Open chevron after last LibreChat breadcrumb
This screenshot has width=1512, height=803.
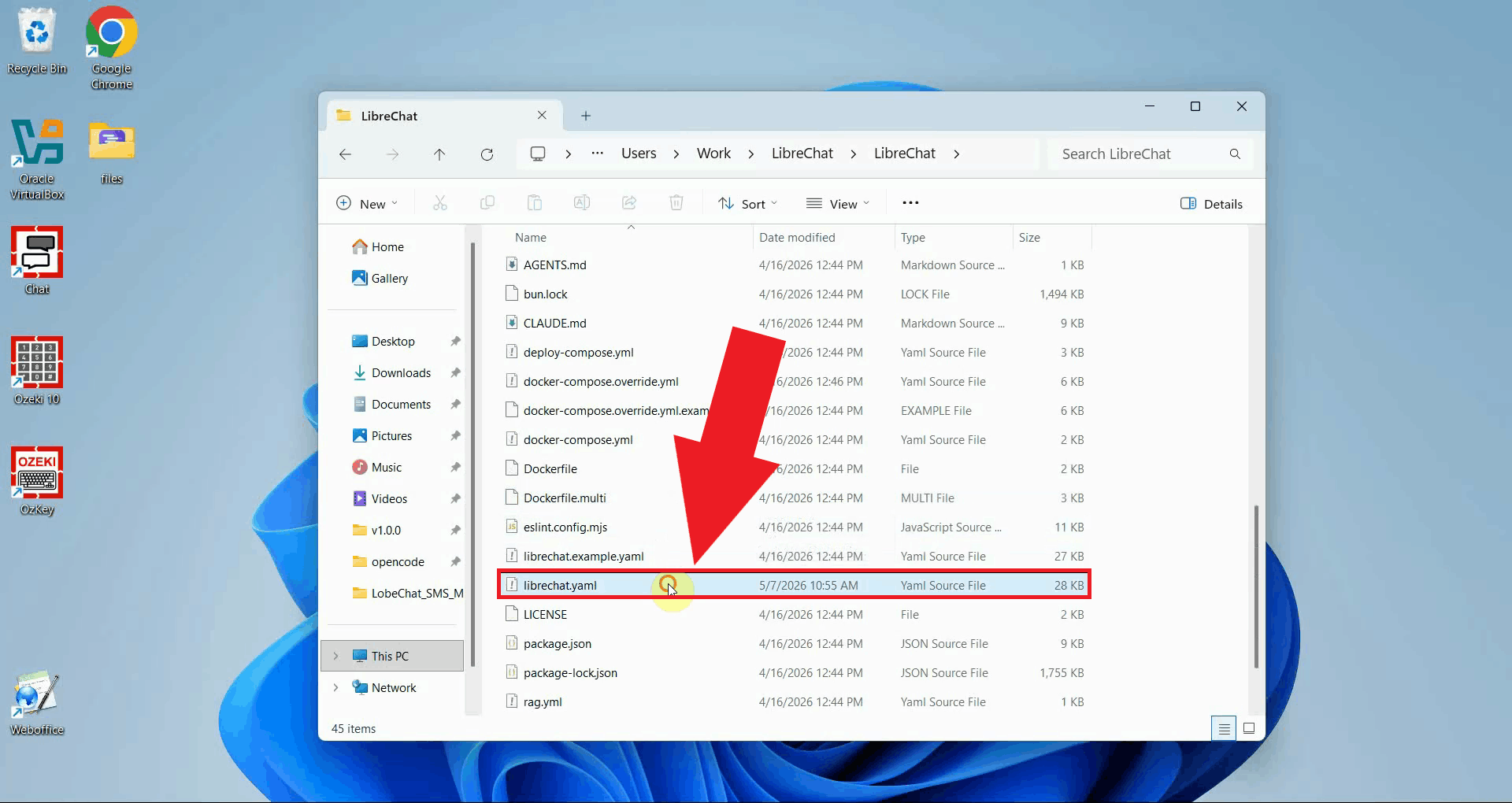[x=957, y=154]
